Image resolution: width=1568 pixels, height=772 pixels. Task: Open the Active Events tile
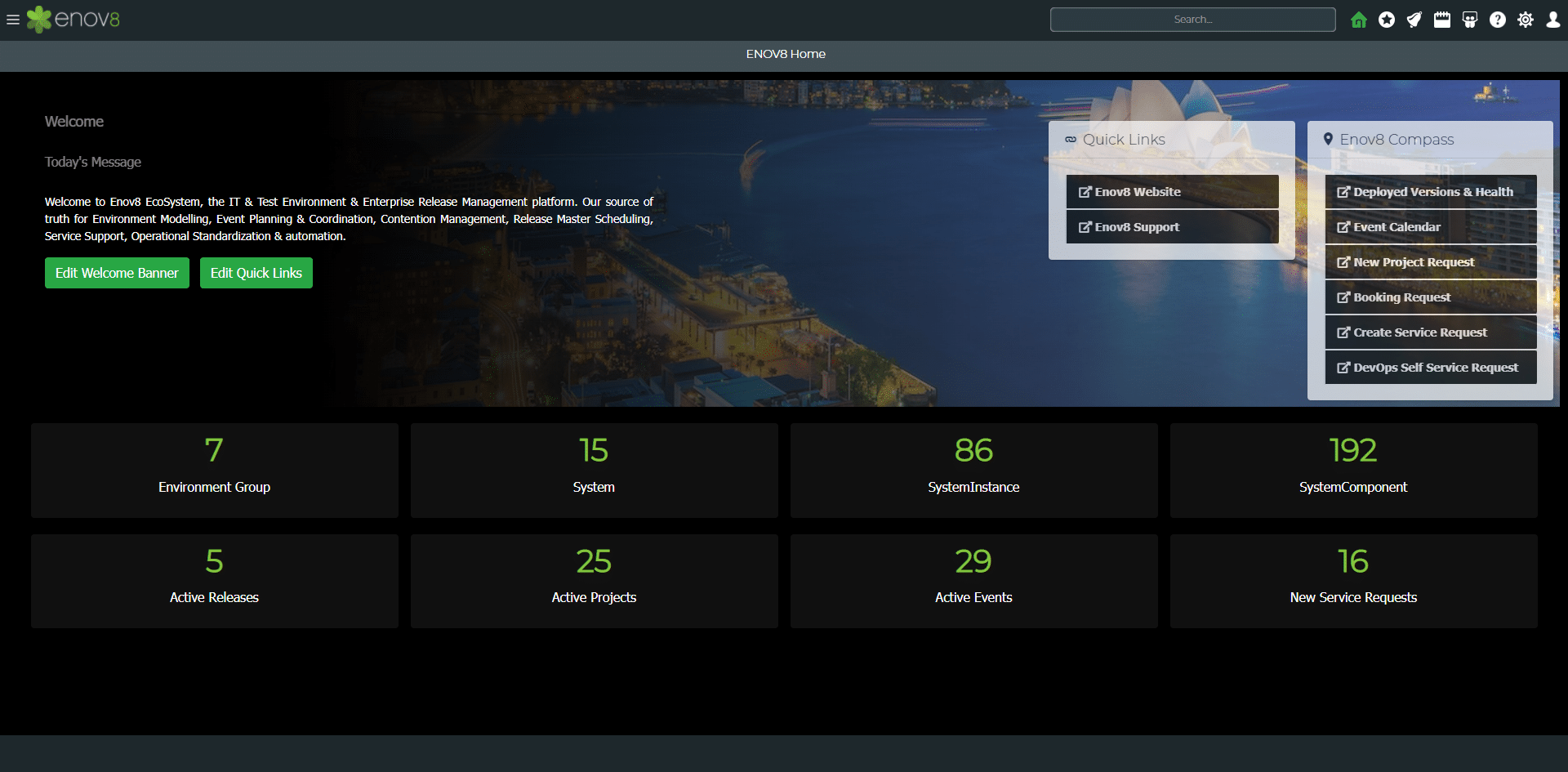pyautogui.click(x=974, y=581)
